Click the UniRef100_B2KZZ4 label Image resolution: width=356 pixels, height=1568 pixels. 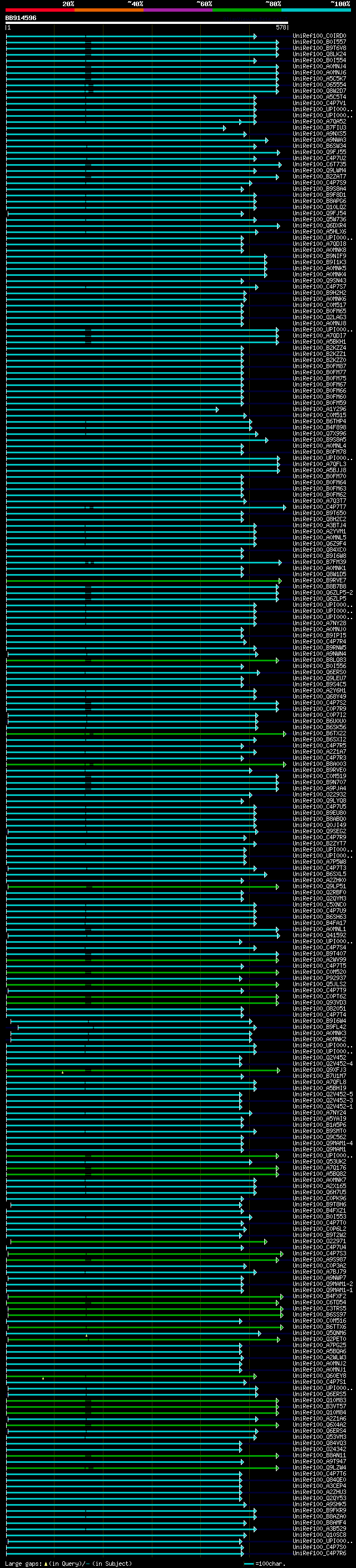319,348
